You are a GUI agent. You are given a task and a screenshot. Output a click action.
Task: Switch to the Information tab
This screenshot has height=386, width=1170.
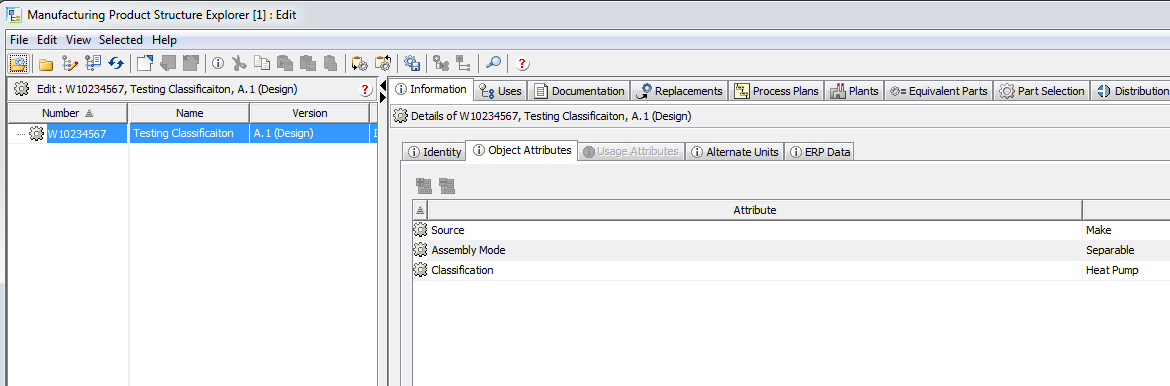[431, 90]
